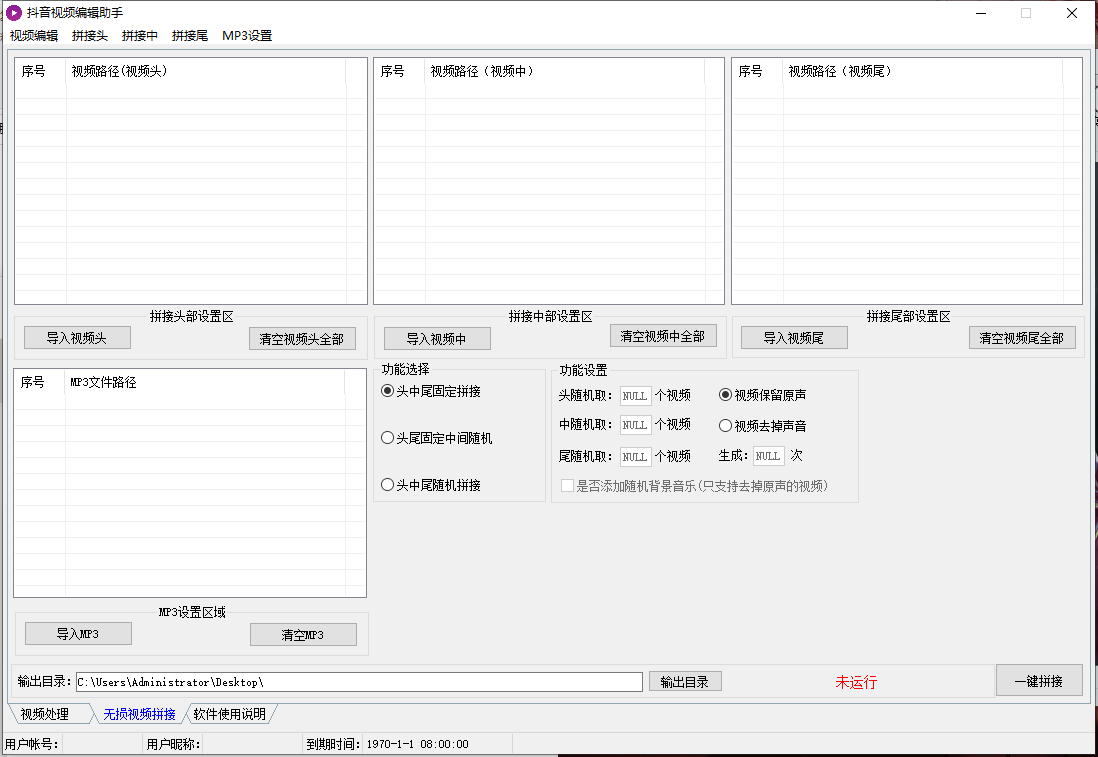This screenshot has width=1098, height=757.
Task: Click the 头随机取 number input field
Action: pyautogui.click(x=635, y=396)
